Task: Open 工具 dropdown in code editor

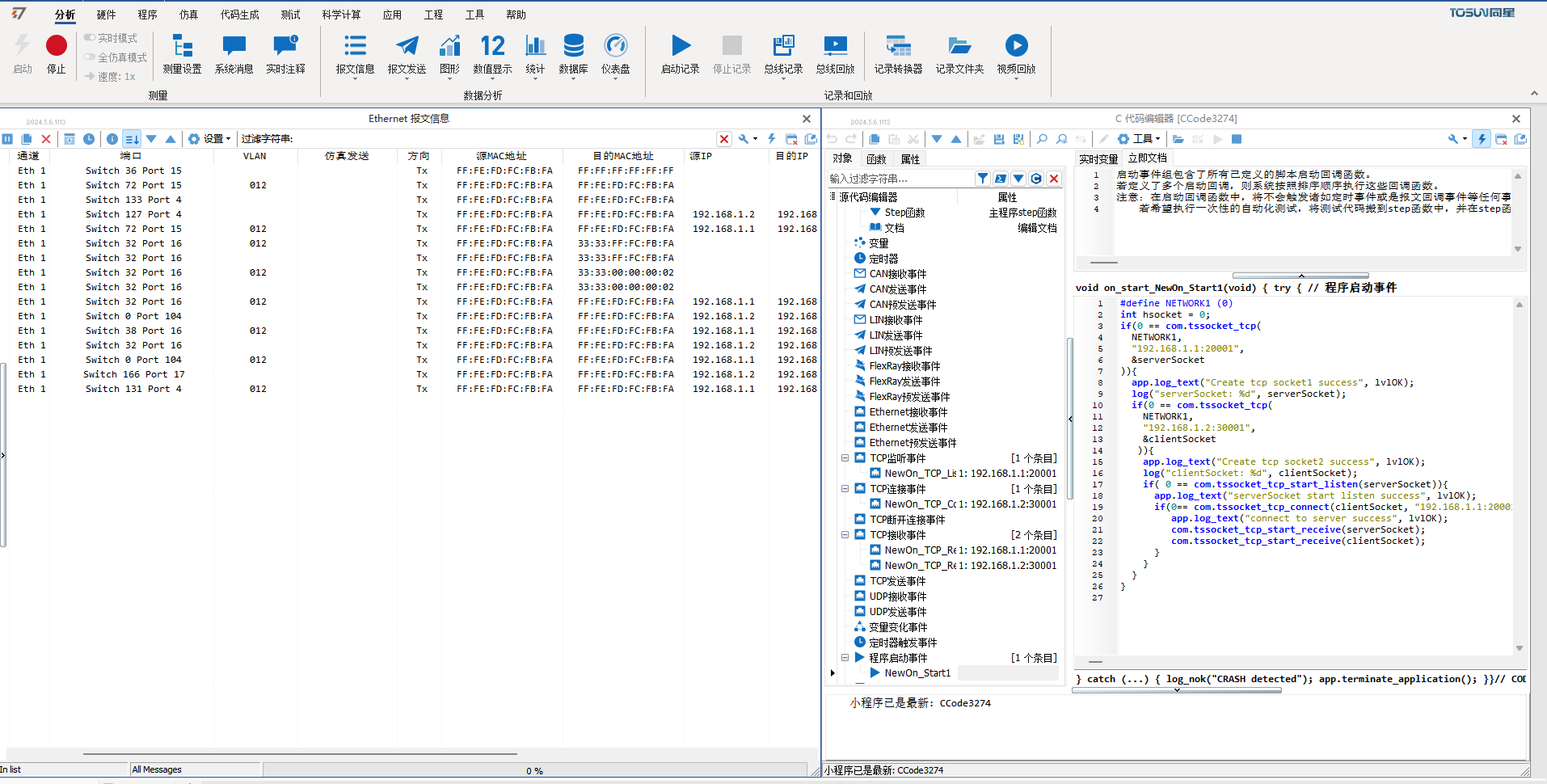Action: [1140, 139]
